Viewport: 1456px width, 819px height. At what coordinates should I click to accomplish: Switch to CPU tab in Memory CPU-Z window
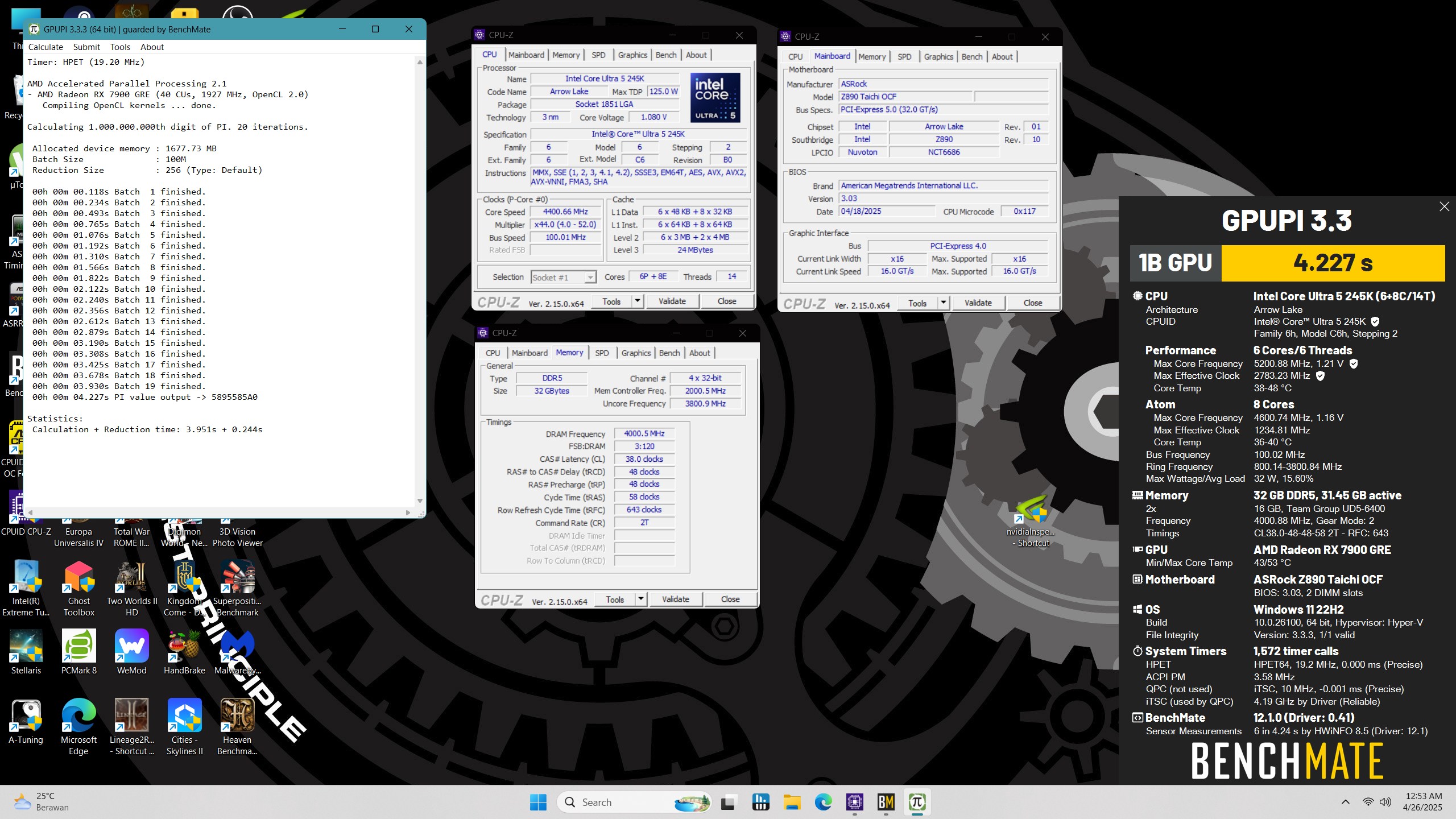click(x=493, y=353)
